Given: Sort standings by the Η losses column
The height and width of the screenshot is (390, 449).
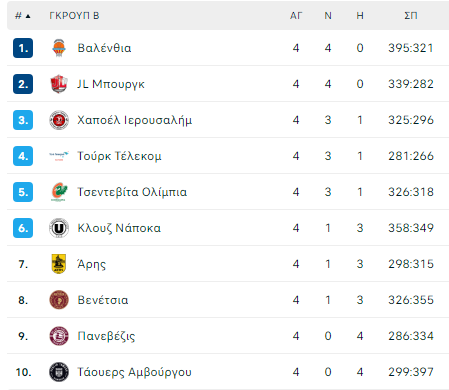Looking at the screenshot, I should tap(360, 16).
